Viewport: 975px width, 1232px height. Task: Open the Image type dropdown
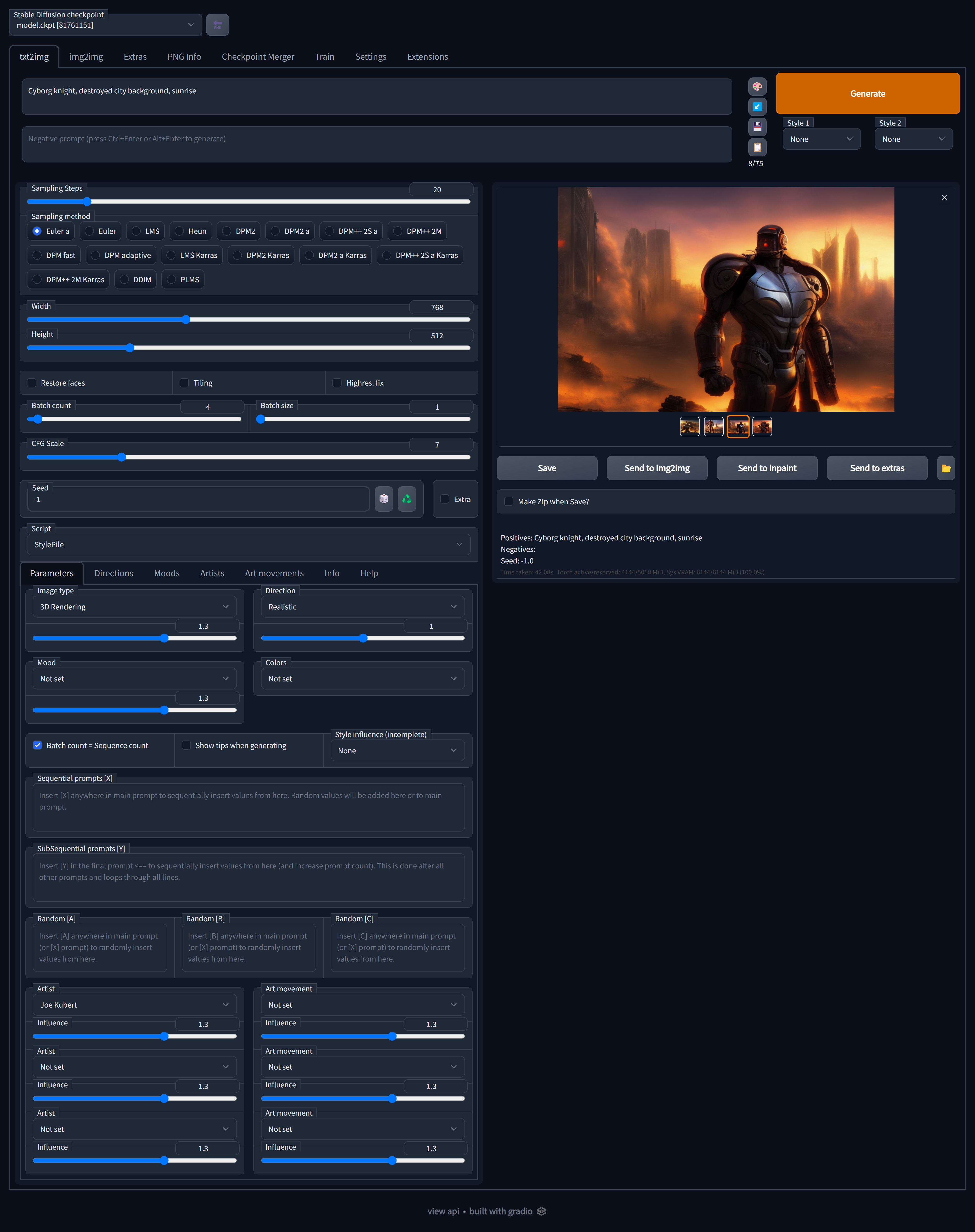[x=135, y=607]
